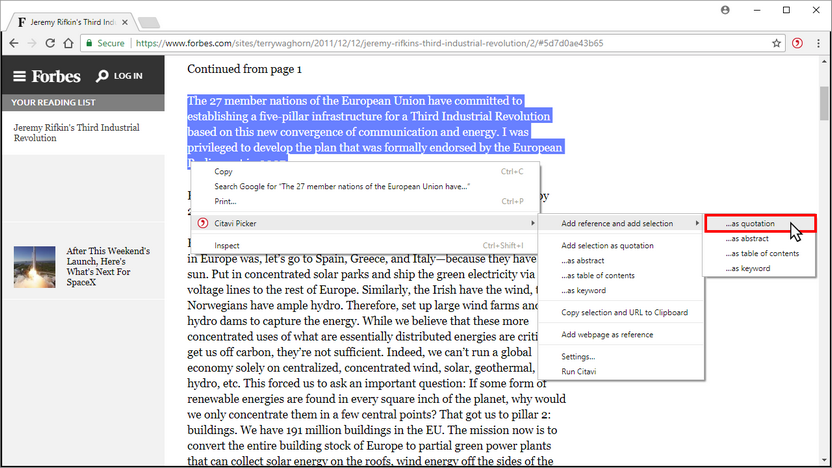The width and height of the screenshot is (832, 468).
Task: Expand the Citavi Picker context menu entry
Action: coord(365,223)
